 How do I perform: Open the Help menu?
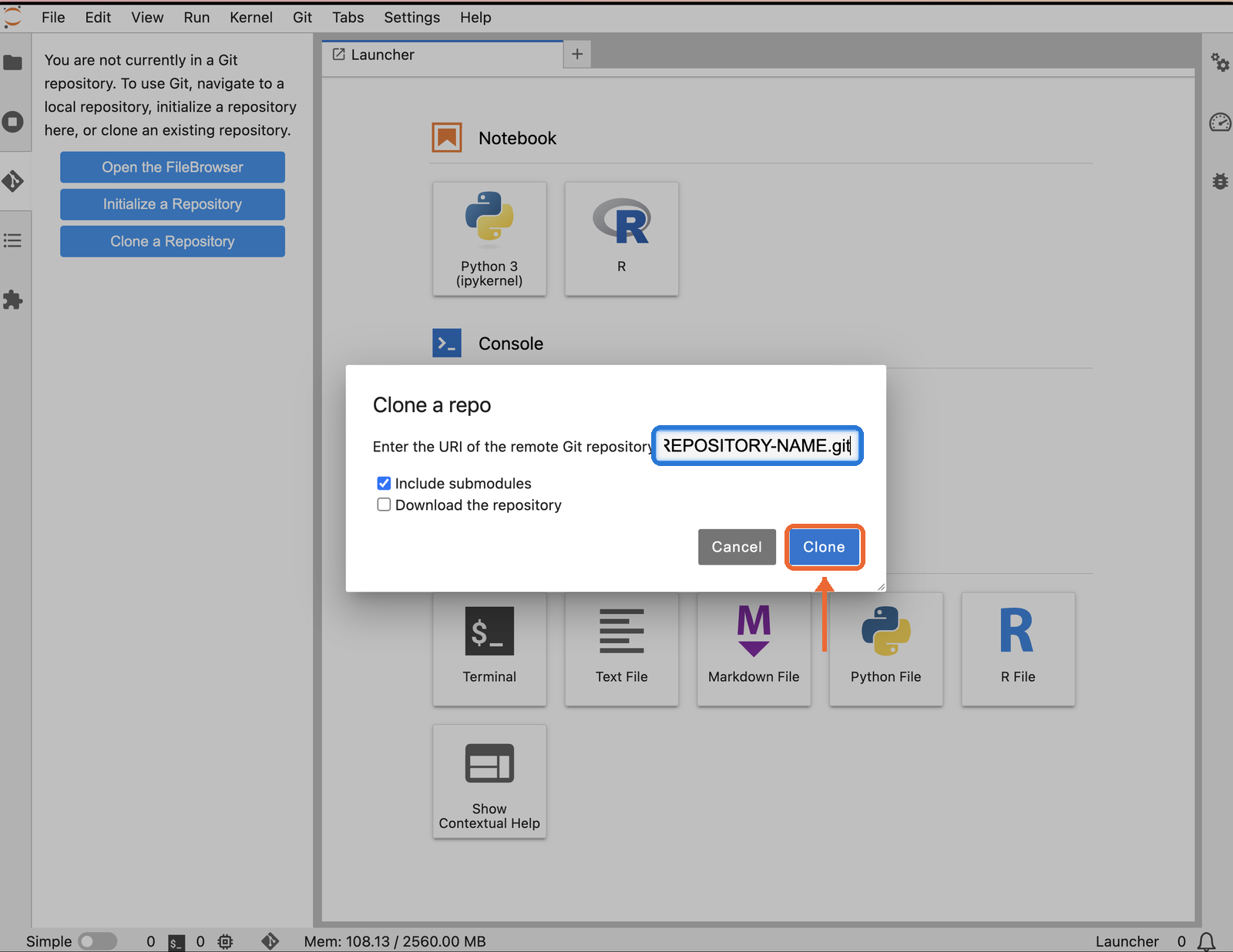click(475, 17)
